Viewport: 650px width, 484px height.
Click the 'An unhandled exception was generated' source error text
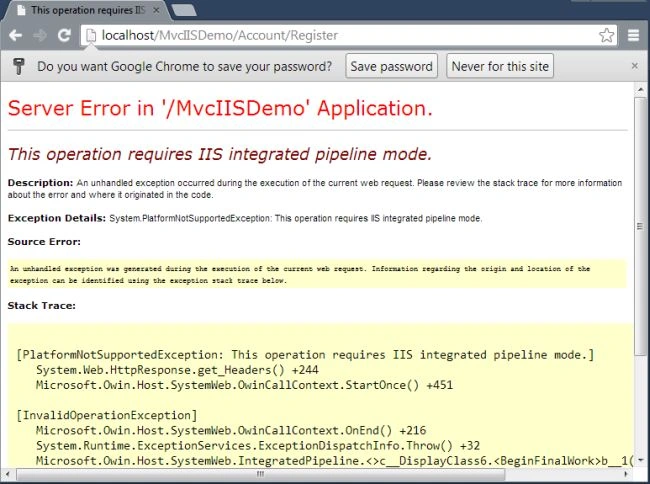point(300,274)
